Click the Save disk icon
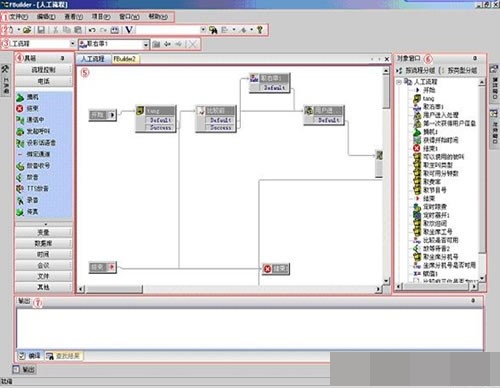The width and height of the screenshot is (500, 388). pyautogui.click(x=41, y=30)
